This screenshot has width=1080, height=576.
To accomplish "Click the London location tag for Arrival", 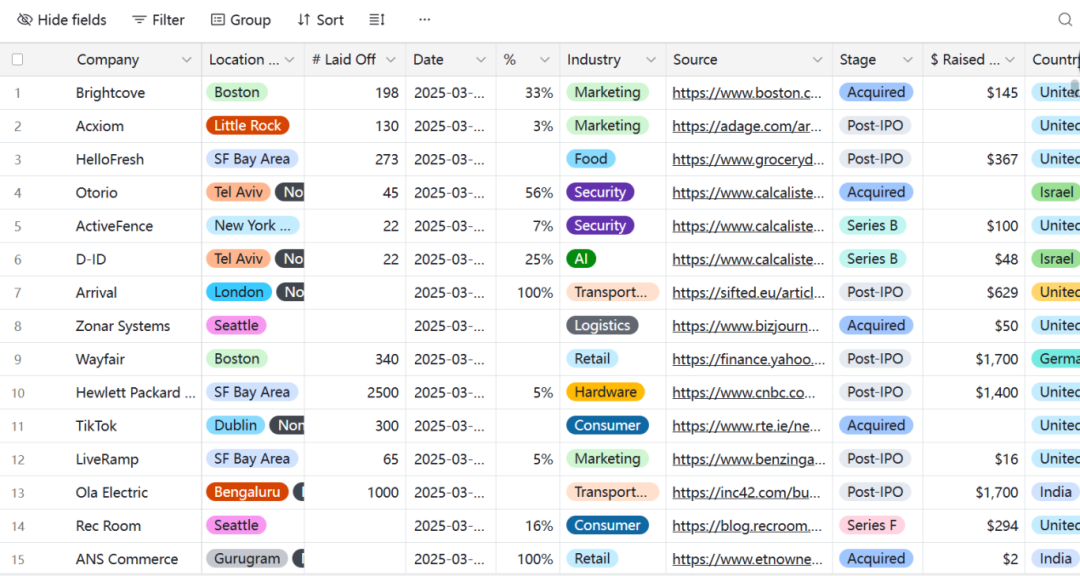I will [238, 292].
